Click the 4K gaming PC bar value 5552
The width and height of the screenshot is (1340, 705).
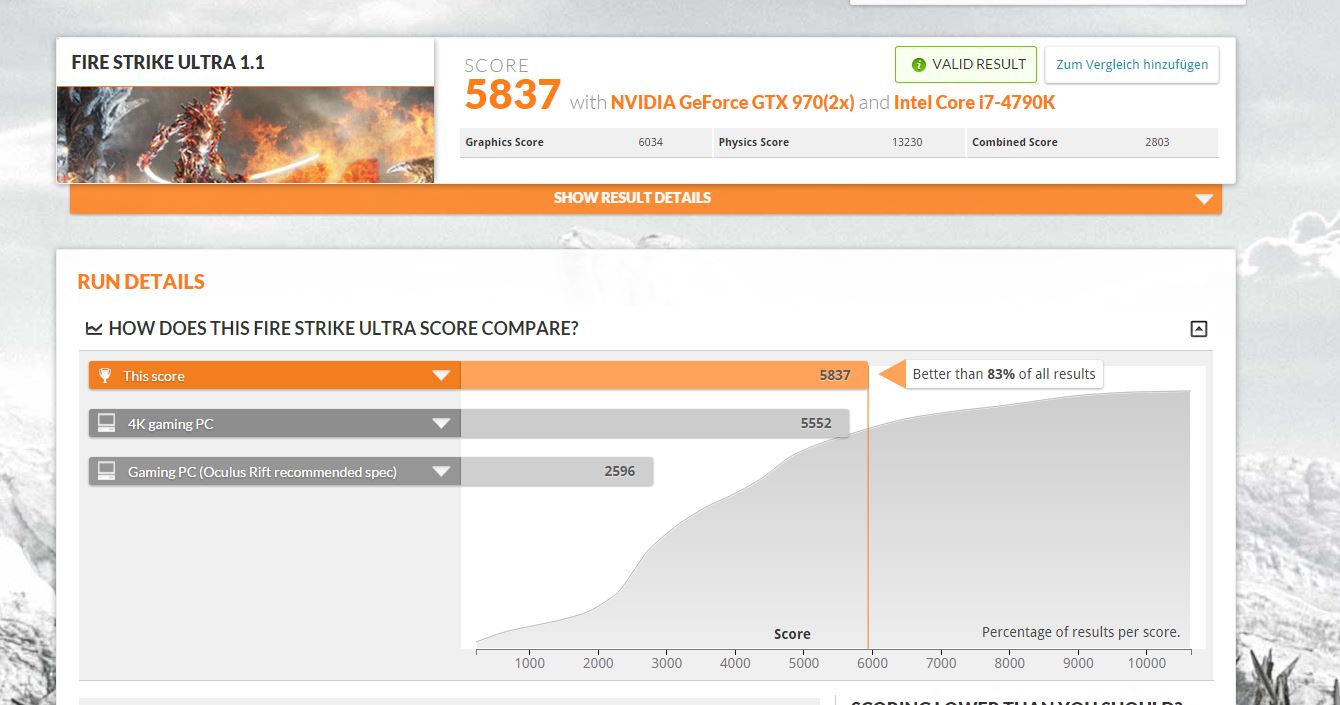[816, 423]
